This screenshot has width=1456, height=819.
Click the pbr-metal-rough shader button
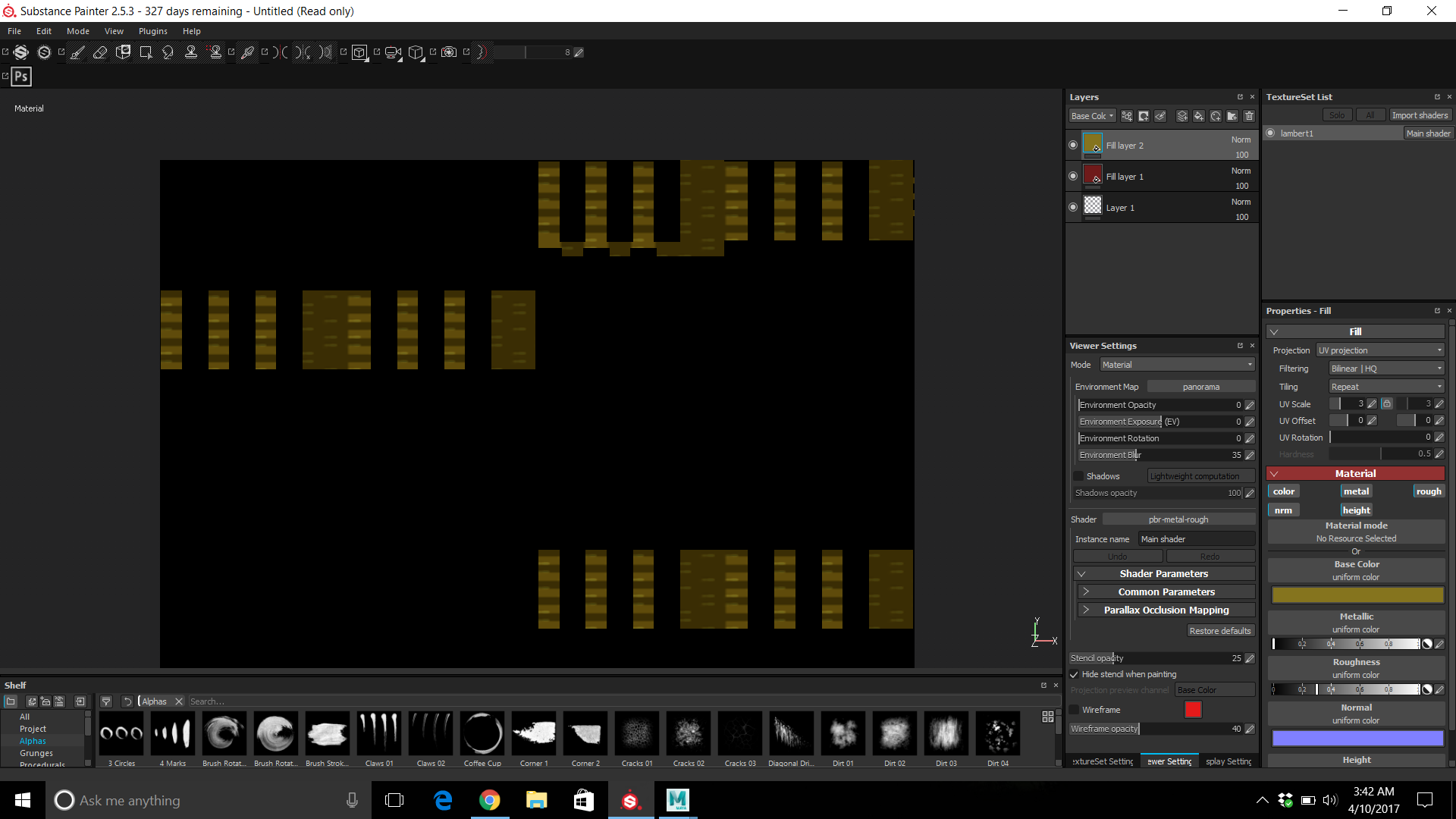(1178, 519)
